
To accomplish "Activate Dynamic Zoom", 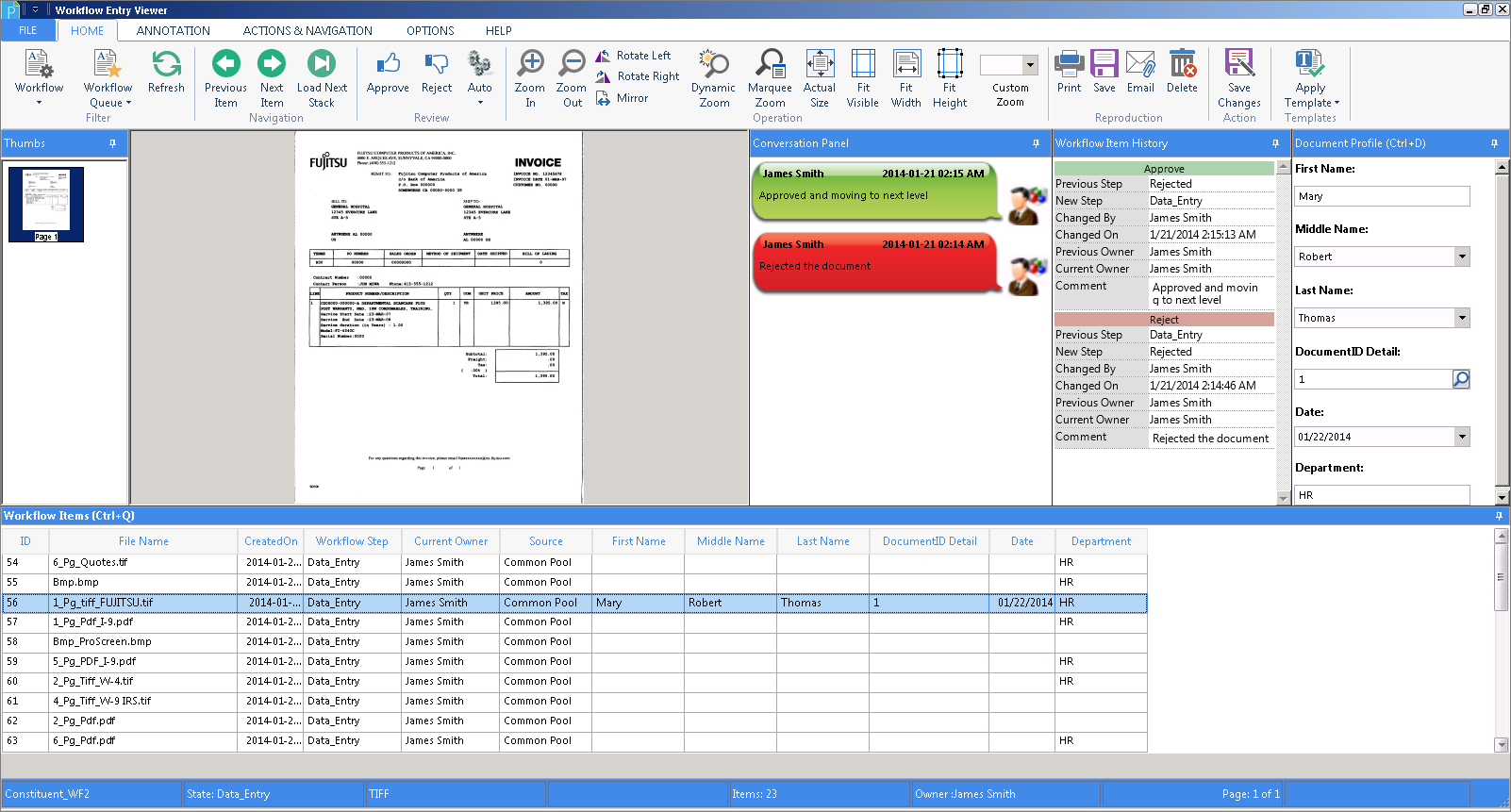I will tap(714, 77).
